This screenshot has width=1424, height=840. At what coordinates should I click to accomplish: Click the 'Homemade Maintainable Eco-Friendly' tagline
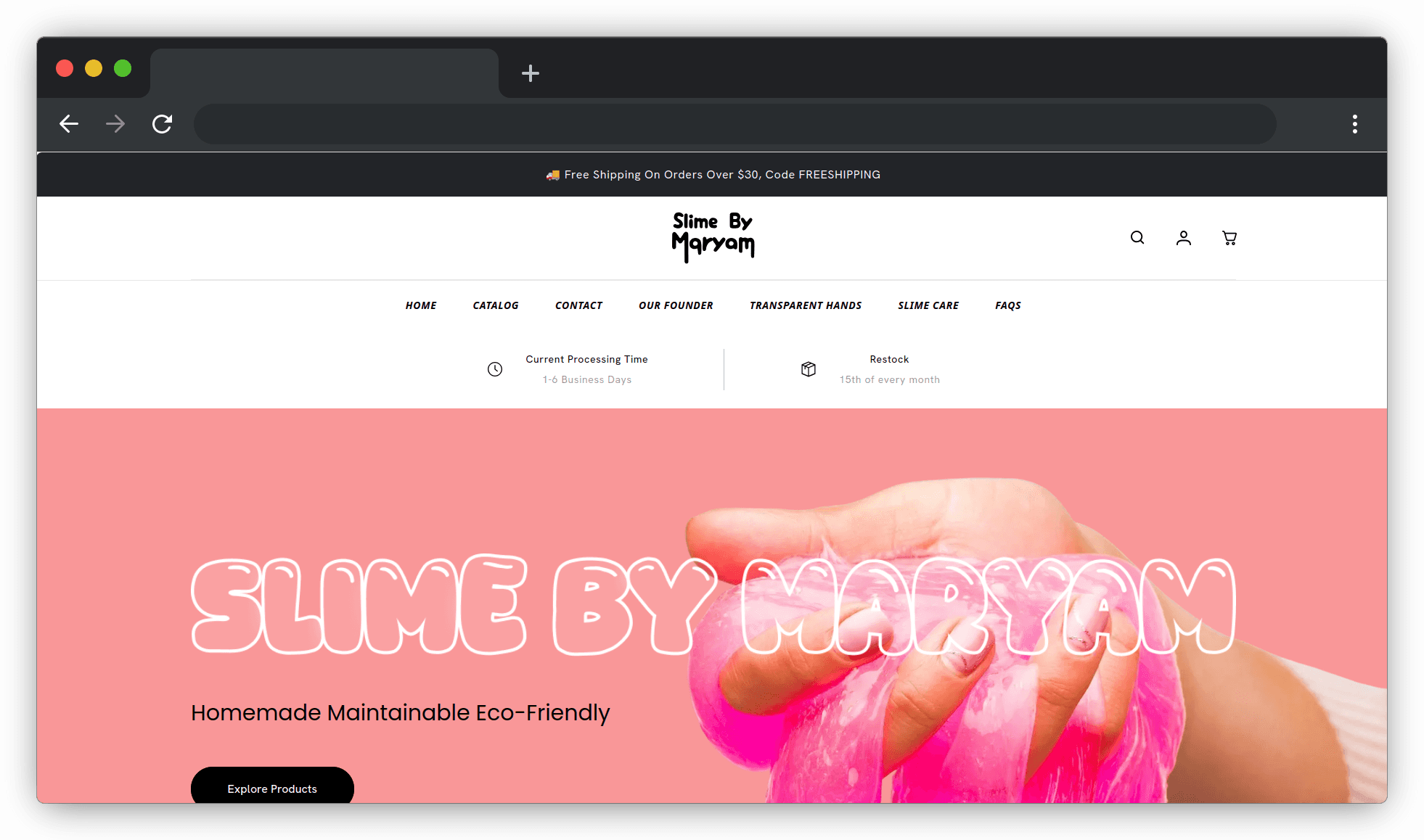(400, 712)
